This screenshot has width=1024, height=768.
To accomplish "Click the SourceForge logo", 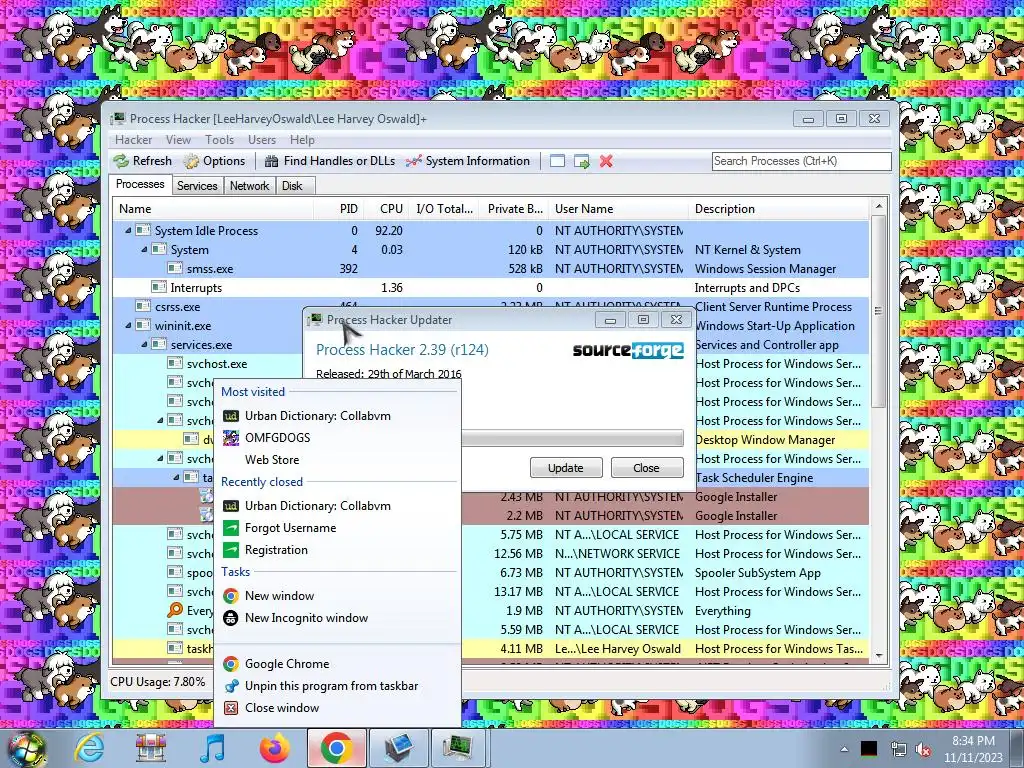I will [628, 350].
